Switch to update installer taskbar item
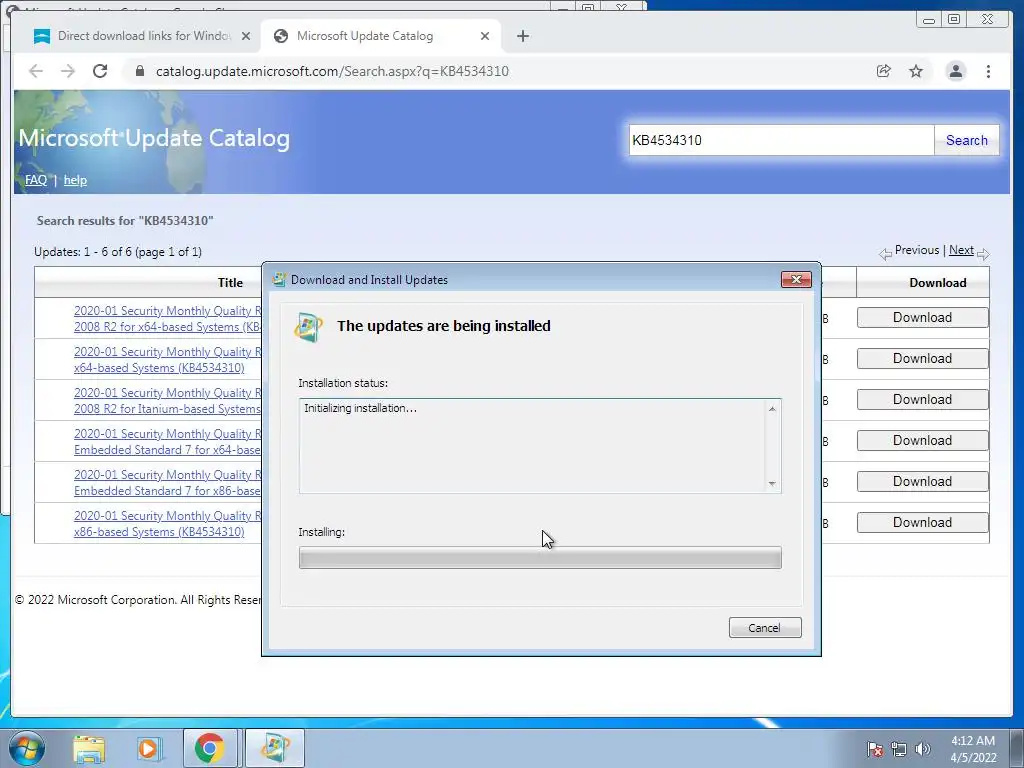 [275, 748]
